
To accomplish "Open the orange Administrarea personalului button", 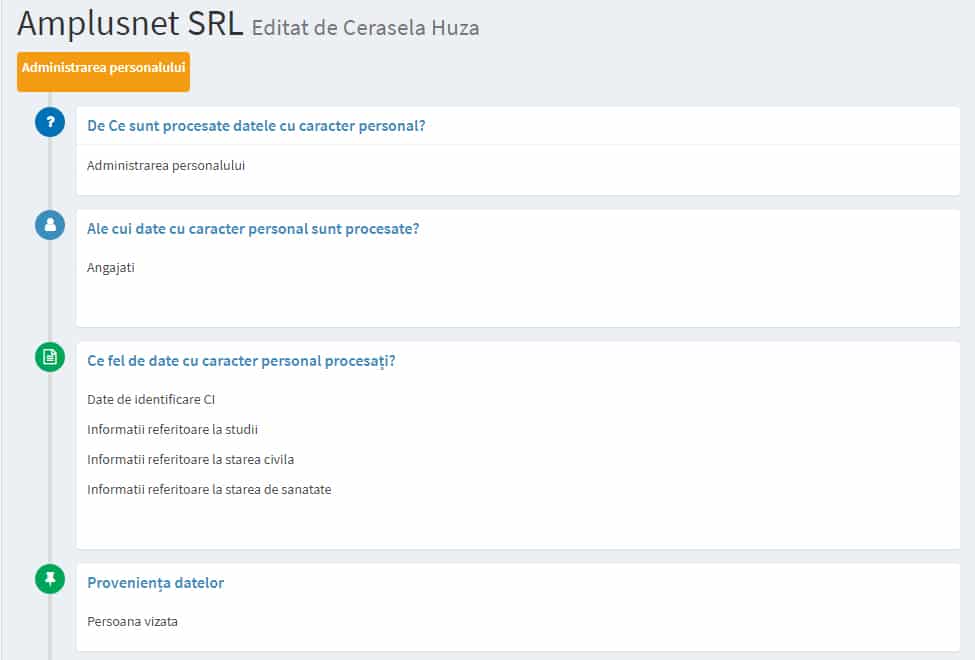I will 103,72.
